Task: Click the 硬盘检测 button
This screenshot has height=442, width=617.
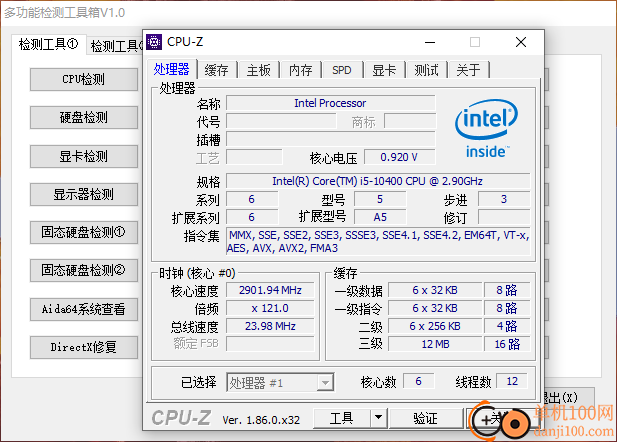Action: pyautogui.click(x=84, y=117)
